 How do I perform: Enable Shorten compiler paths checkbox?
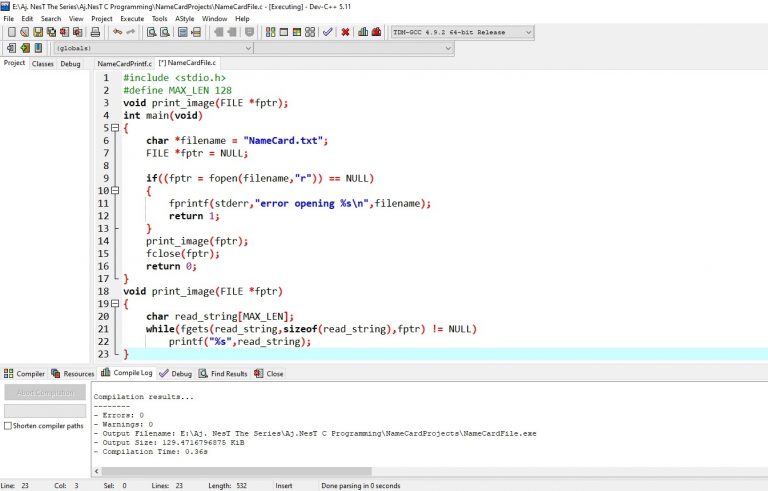(x=9, y=425)
